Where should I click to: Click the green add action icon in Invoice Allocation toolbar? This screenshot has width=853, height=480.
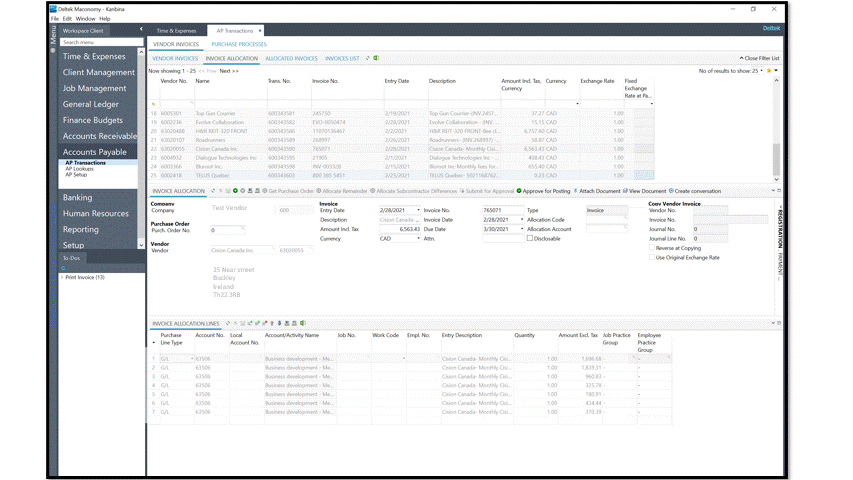tap(235, 191)
